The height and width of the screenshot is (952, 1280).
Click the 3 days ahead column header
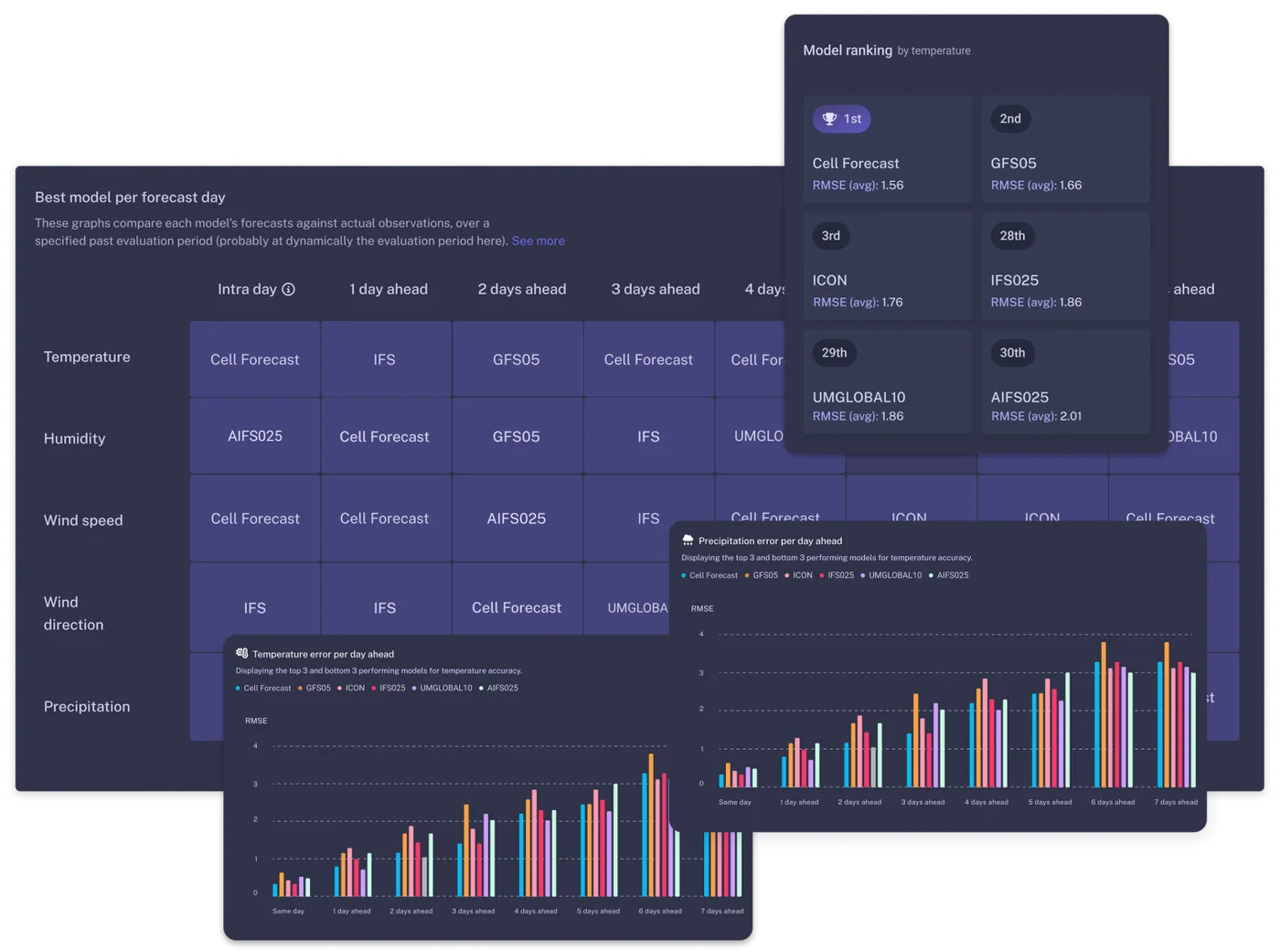pyautogui.click(x=655, y=289)
